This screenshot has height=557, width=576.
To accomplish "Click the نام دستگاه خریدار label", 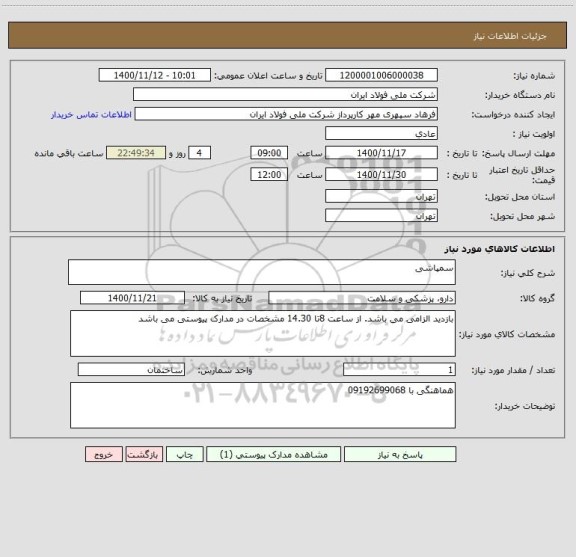I will [520, 96].
